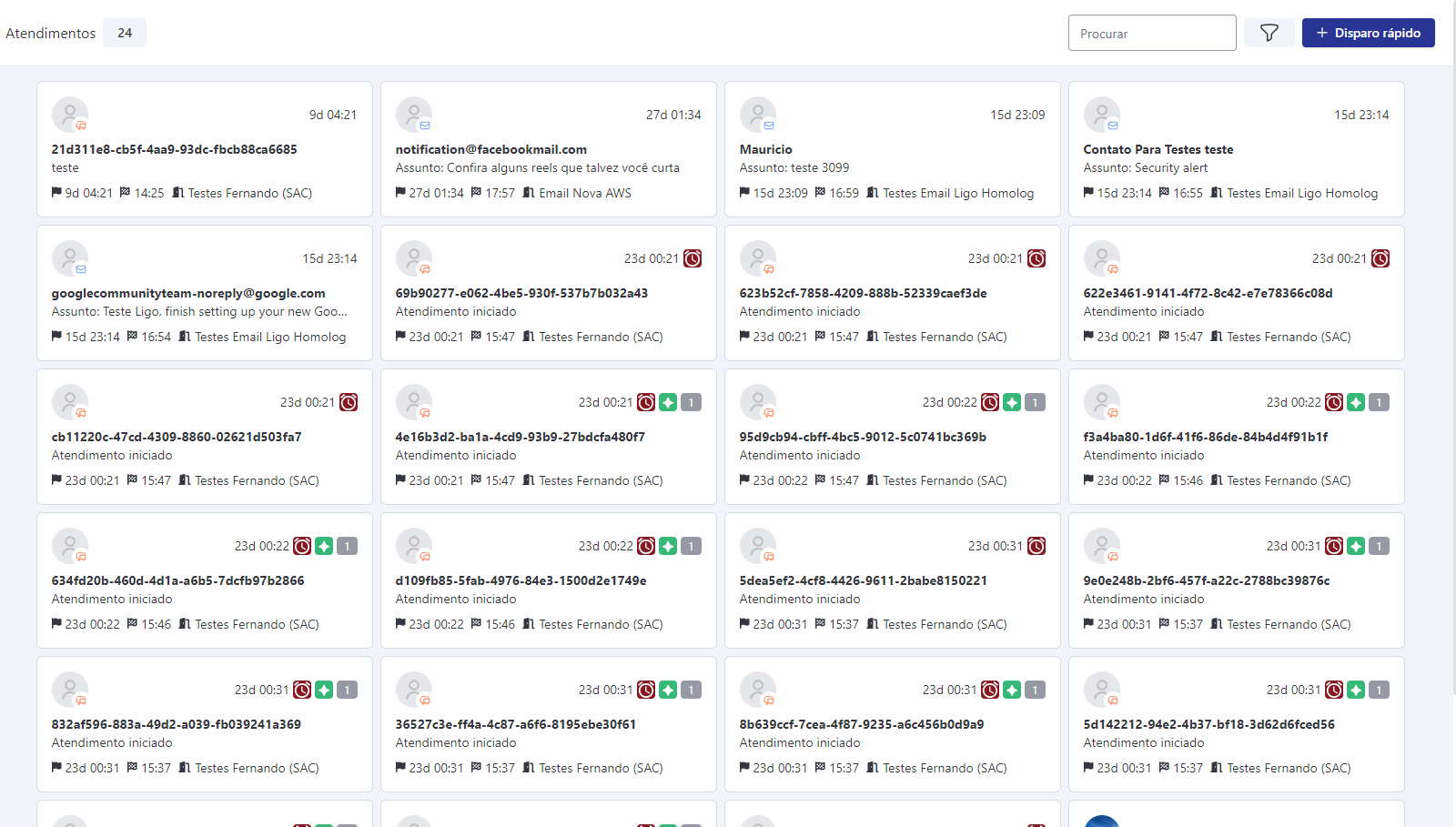
Task: Click green star icon on 4e16b3d2-ba1a card
Action: click(668, 402)
